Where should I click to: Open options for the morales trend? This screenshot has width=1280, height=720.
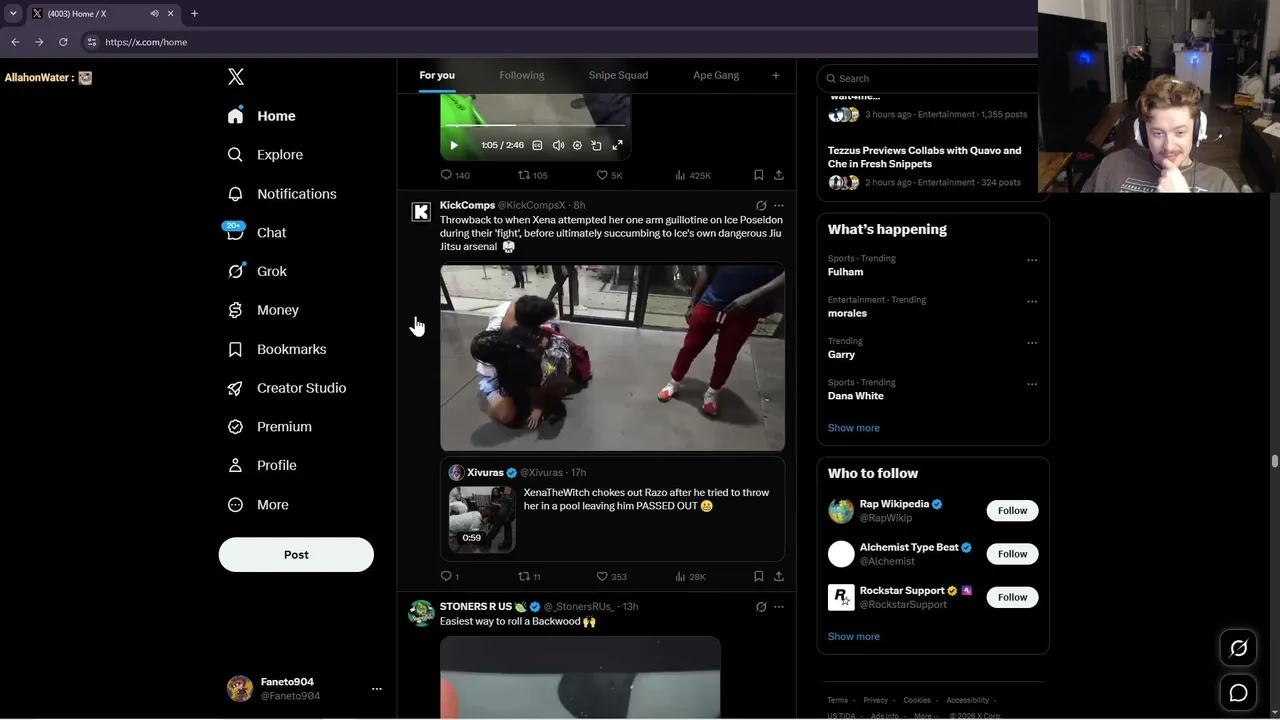point(1032,301)
